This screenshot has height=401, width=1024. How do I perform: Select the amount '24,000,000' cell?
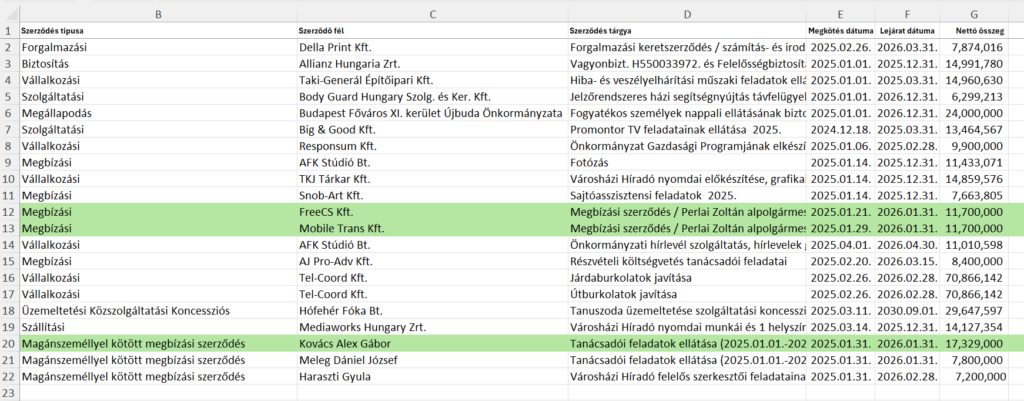[974, 113]
